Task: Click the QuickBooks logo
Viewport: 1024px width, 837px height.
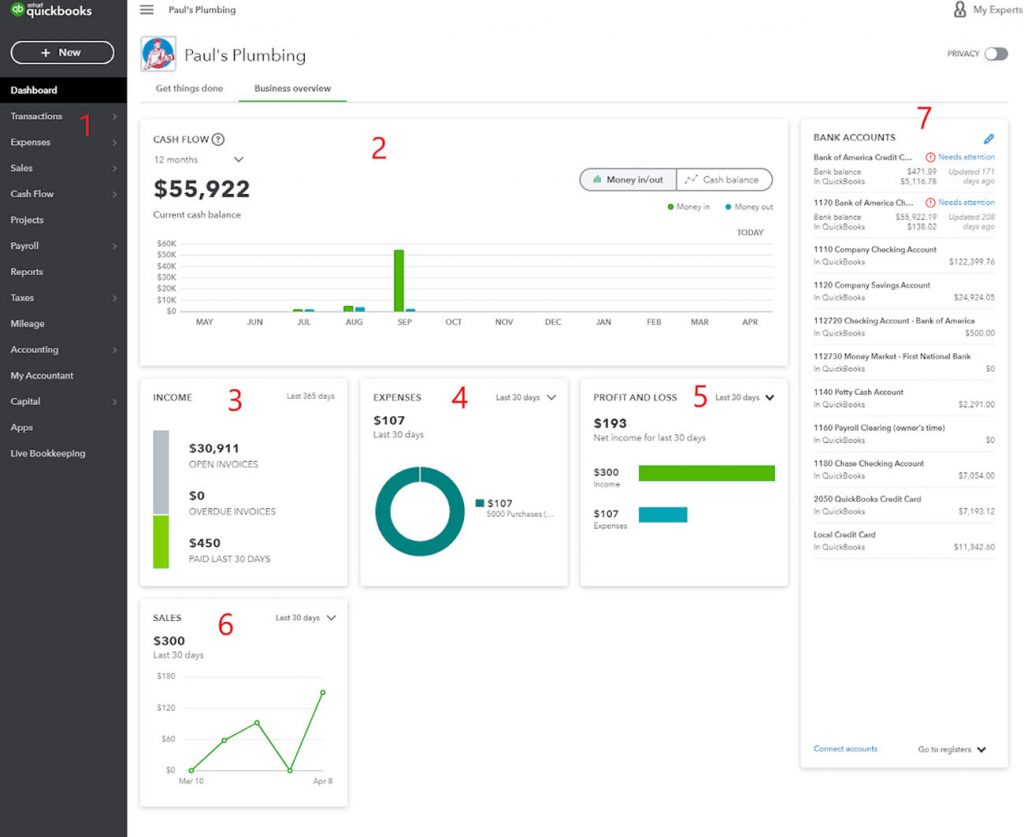Action: [x=50, y=11]
